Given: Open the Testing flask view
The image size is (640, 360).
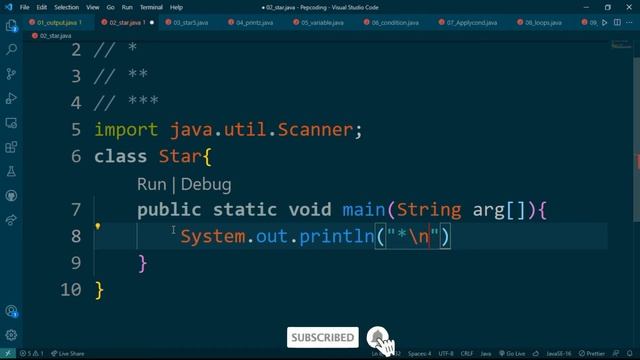Looking at the screenshot, I should click(x=11, y=171).
